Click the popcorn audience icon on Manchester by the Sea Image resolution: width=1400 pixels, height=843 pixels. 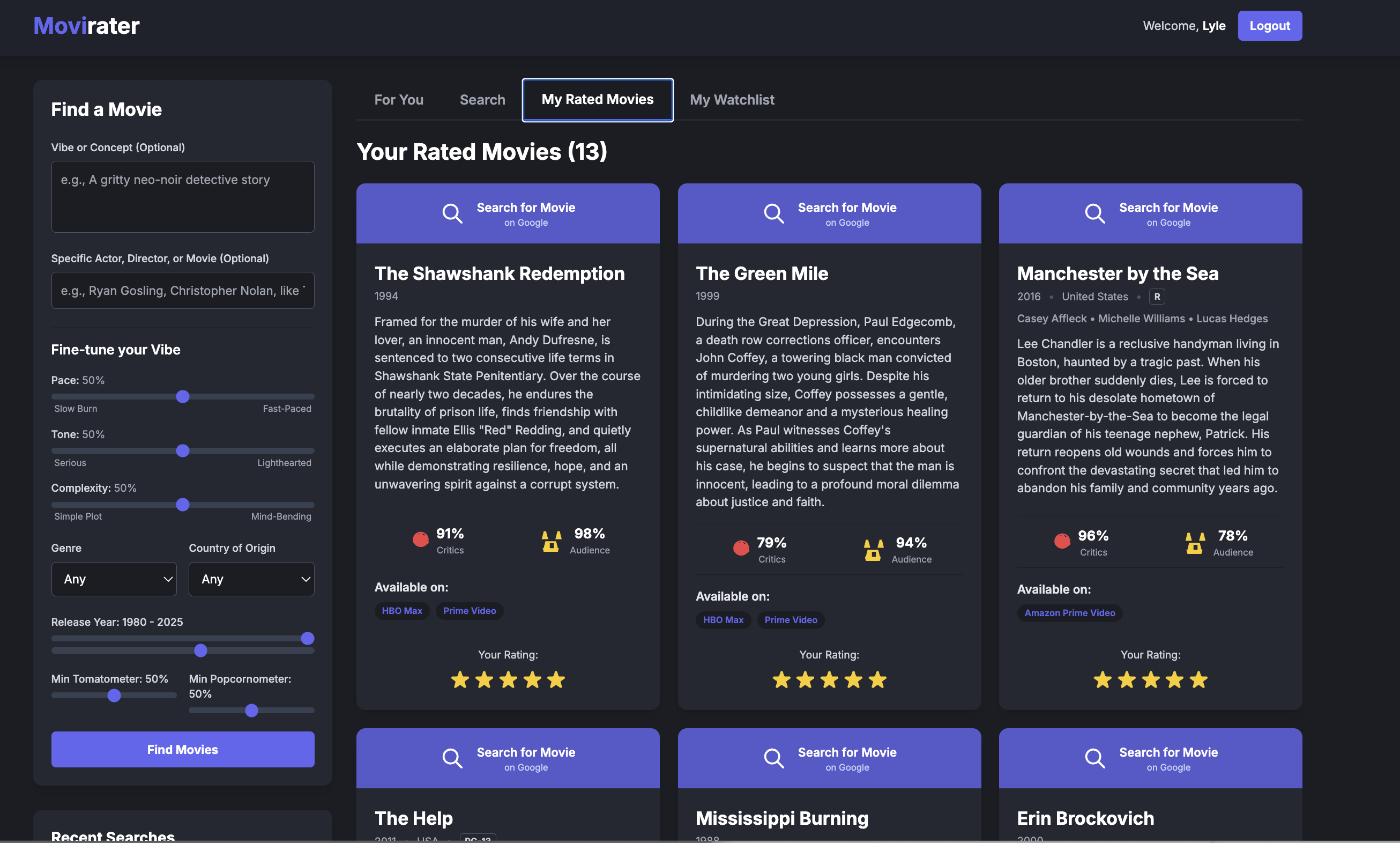pos(1194,542)
